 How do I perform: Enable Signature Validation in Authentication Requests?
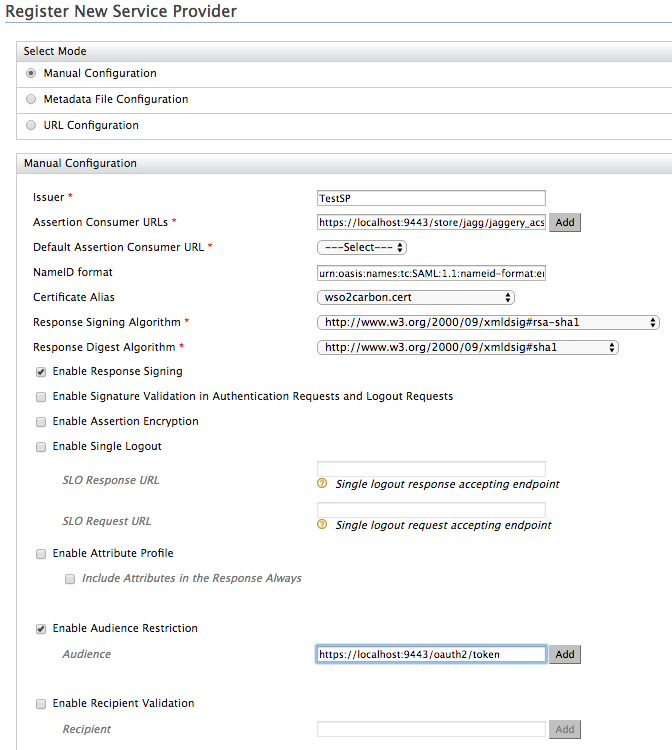[x=41, y=396]
